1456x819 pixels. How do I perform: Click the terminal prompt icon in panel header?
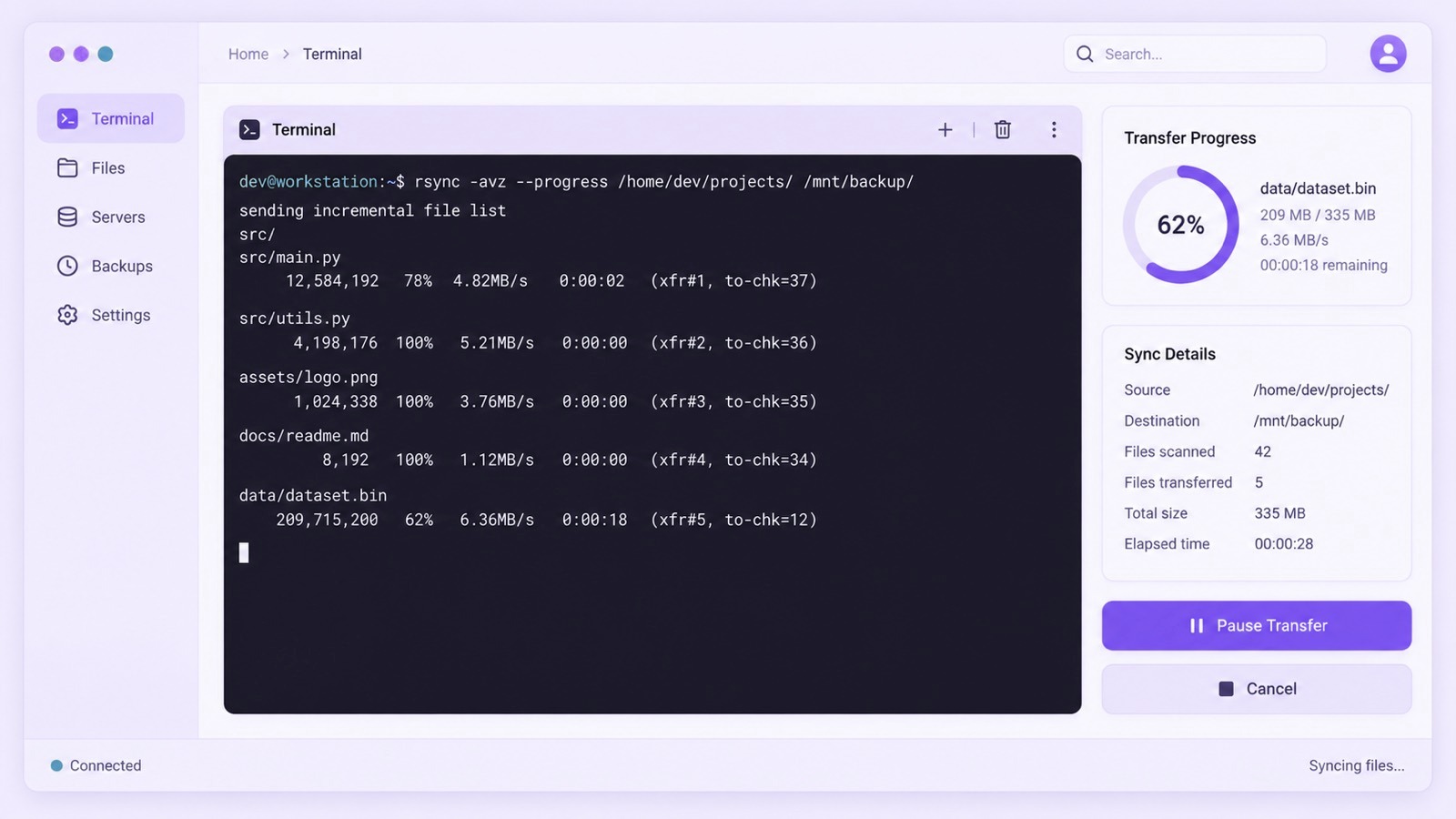click(249, 130)
